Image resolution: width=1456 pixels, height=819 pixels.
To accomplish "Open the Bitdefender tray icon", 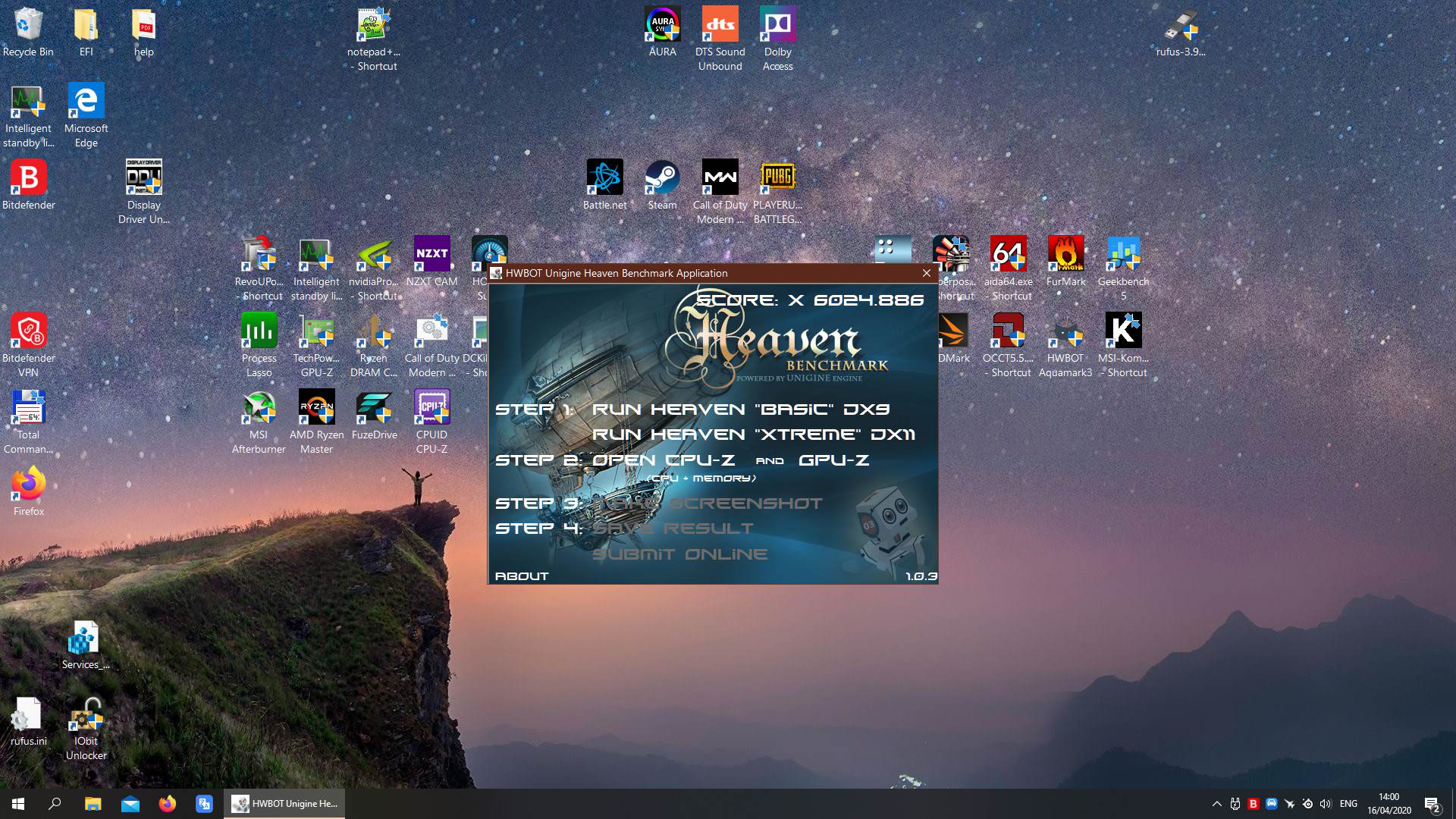I will [1253, 804].
